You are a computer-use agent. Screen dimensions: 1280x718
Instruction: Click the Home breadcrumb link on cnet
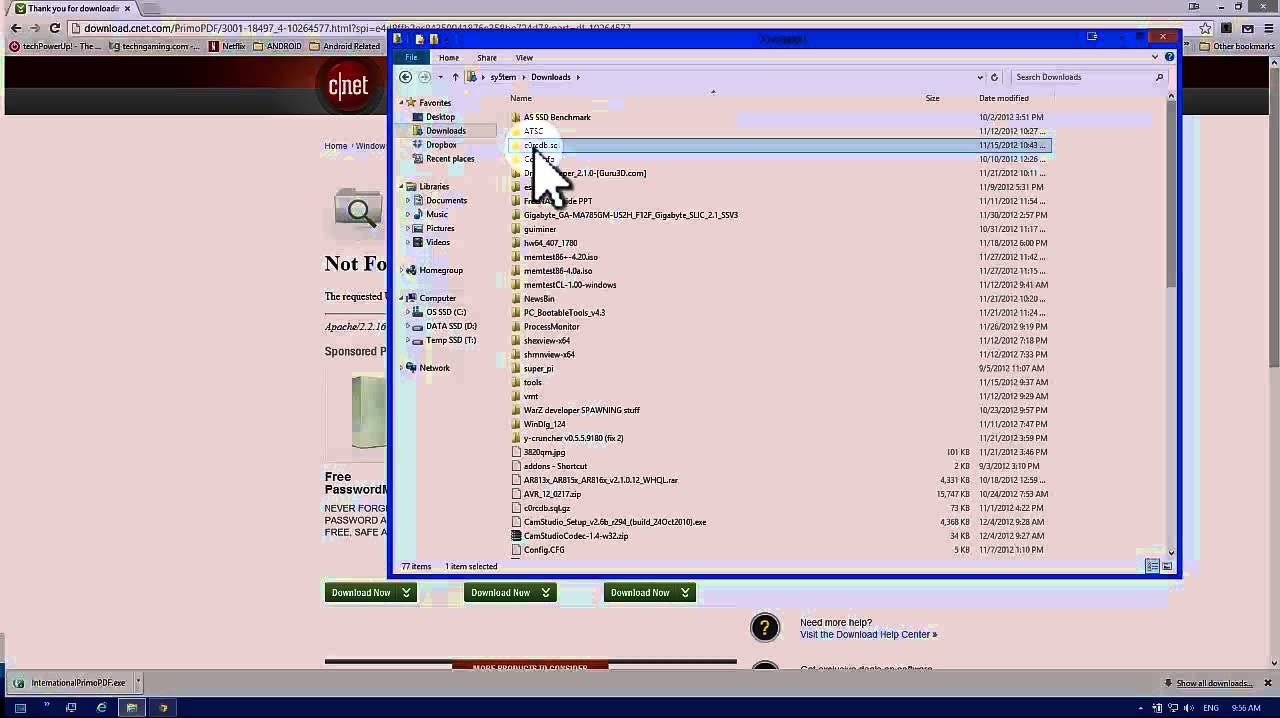pos(335,146)
